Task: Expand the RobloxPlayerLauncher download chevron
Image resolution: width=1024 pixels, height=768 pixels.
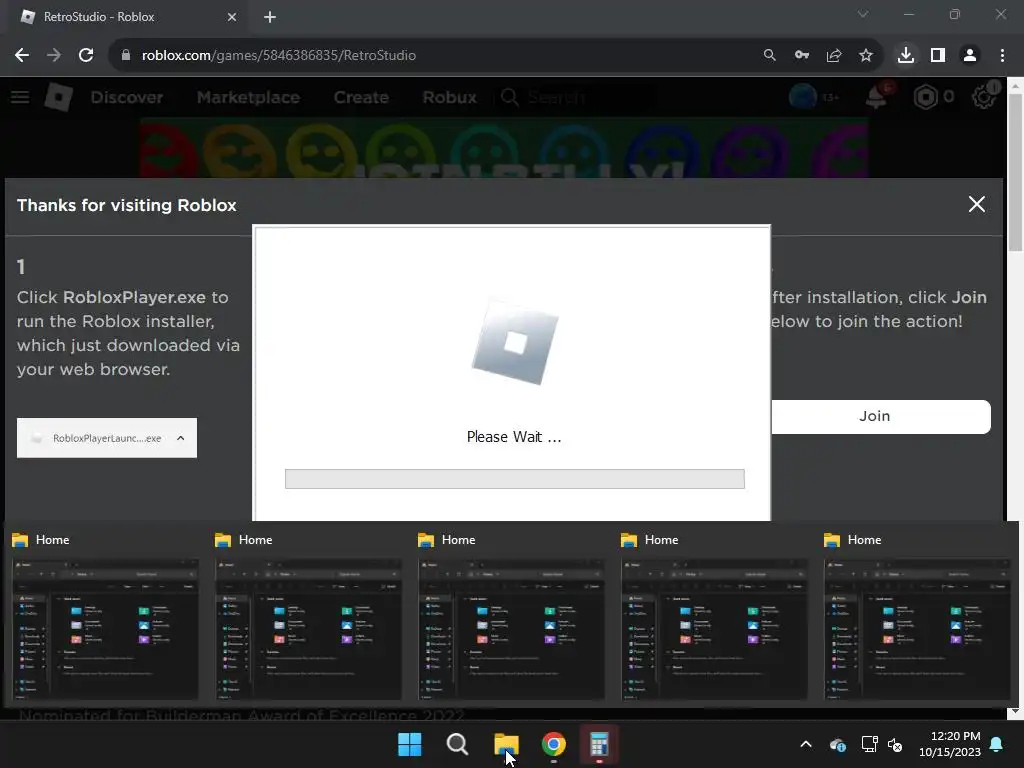Action: click(181, 438)
